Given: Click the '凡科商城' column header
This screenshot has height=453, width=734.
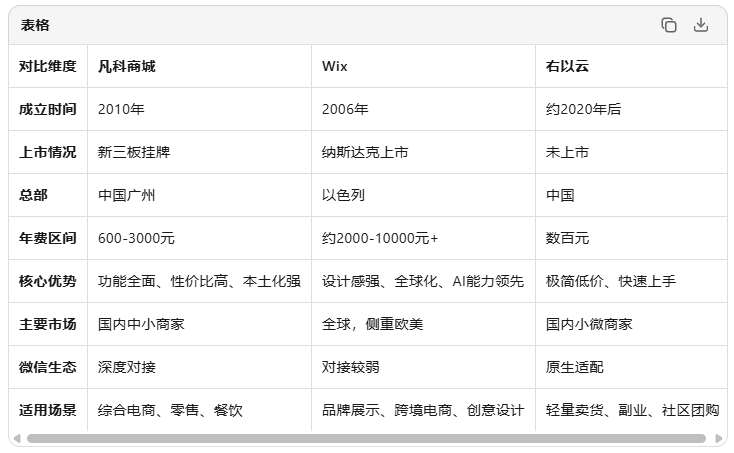Looking at the screenshot, I should tap(199, 66).
